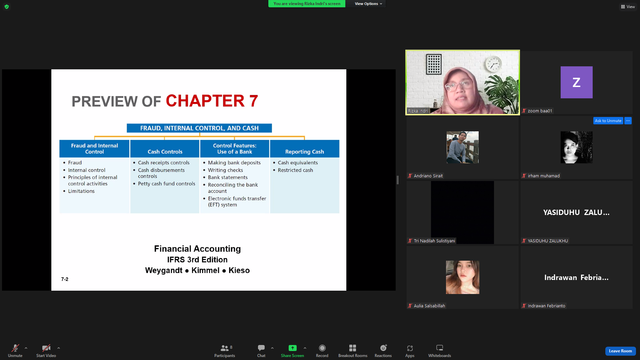640x360 pixels.
Task: Click the 'Control Features: Use of a Bank' header
Action: click(x=234, y=149)
